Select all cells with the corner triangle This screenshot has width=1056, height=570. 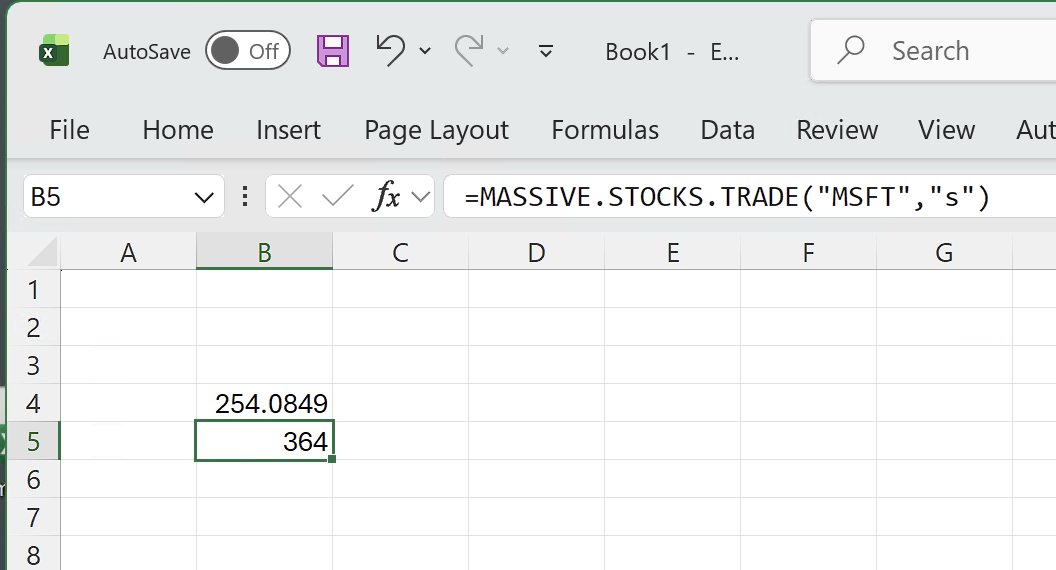42,252
